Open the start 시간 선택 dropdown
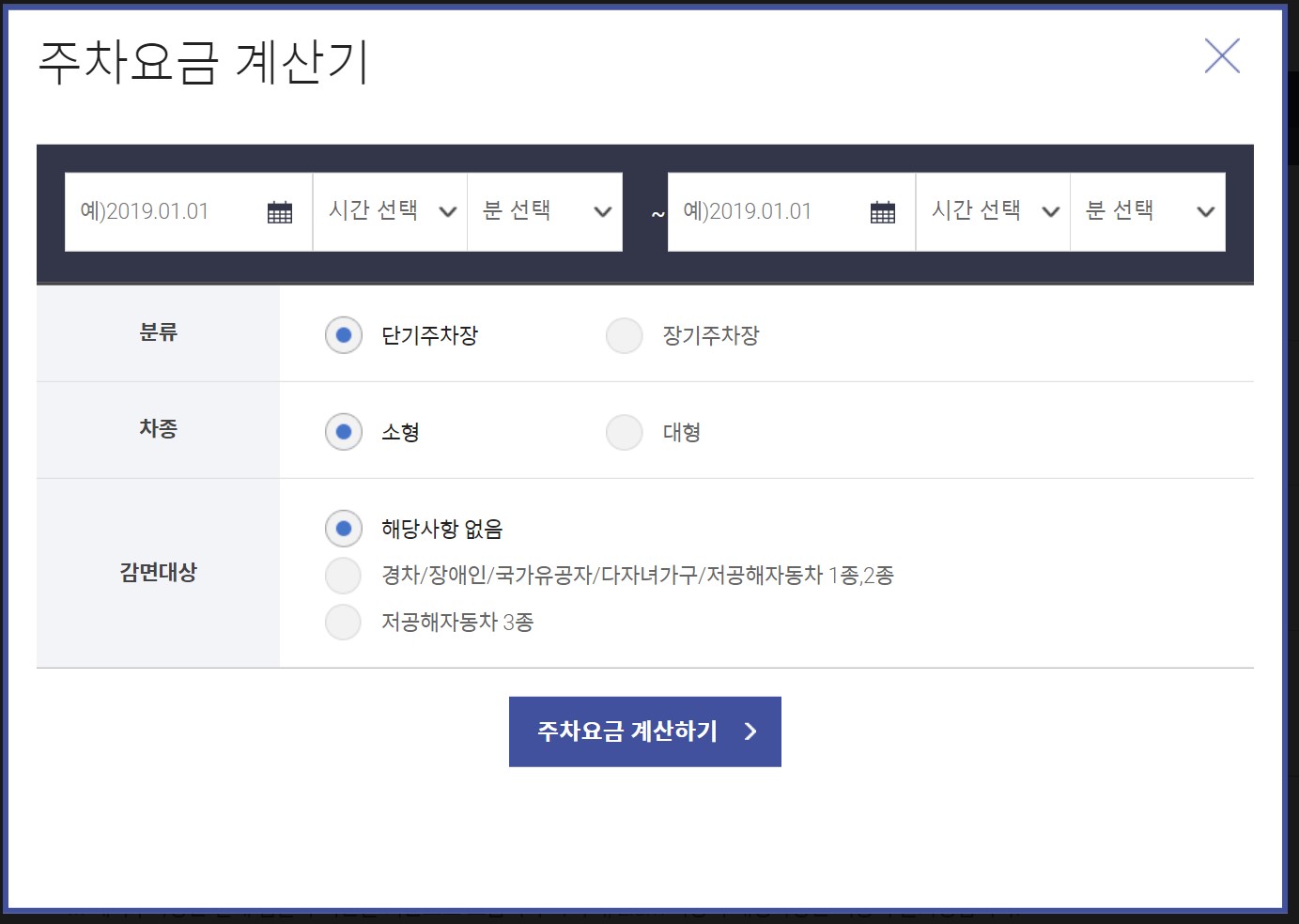This screenshot has height=924, width=1299. pyautogui.click(x=391, y=212)
